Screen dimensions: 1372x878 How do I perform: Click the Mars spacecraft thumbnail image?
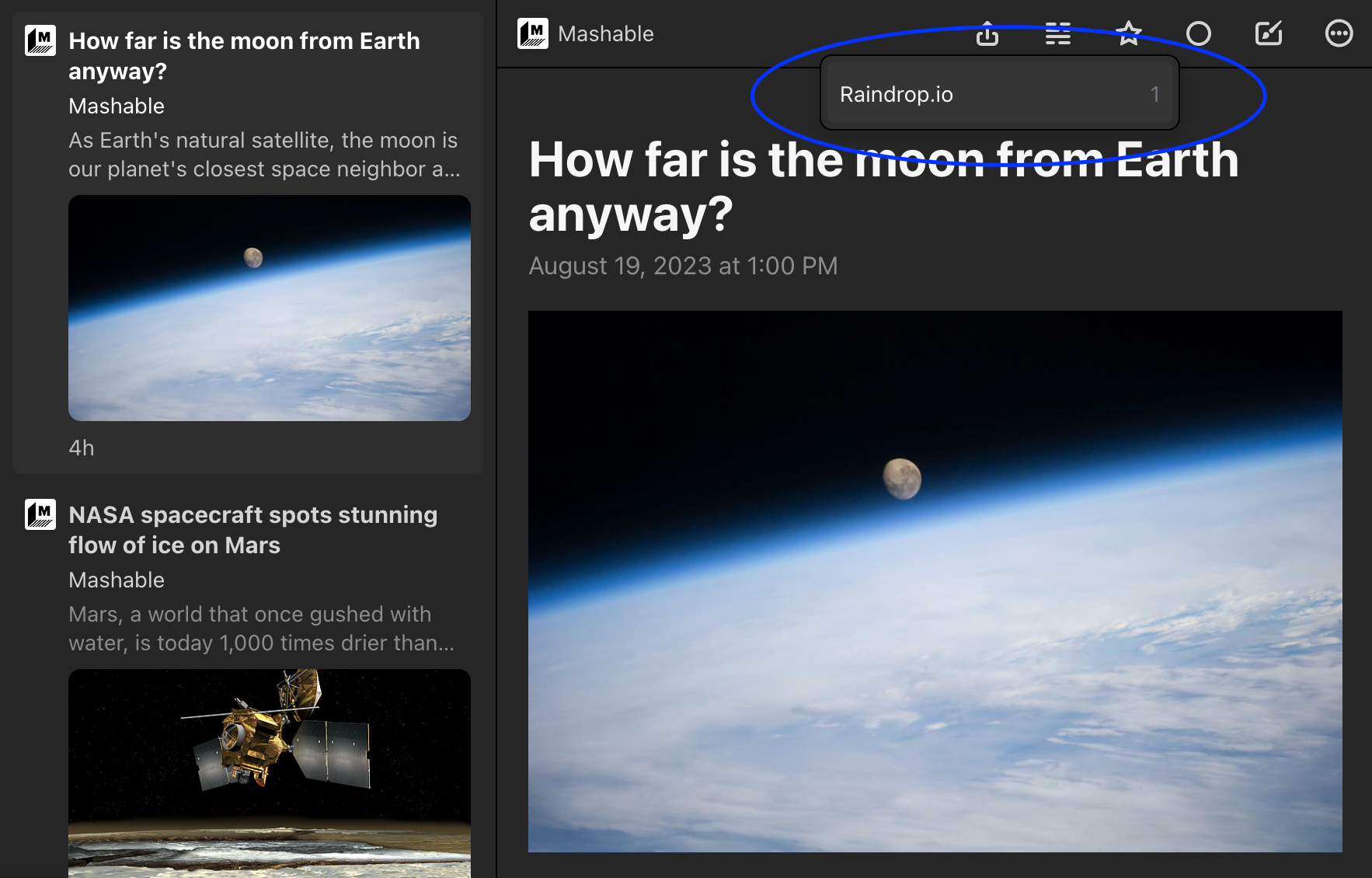coord(269,772)
